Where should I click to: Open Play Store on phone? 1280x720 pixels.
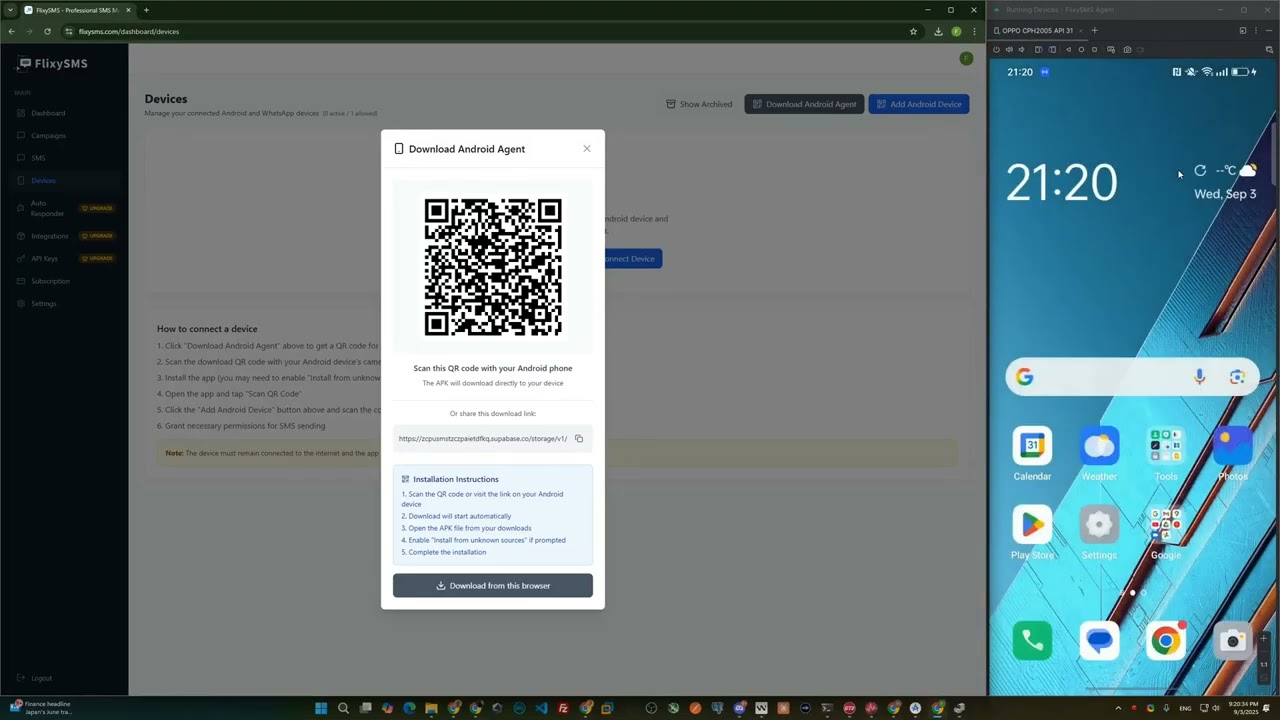[x=1032, y=533]
